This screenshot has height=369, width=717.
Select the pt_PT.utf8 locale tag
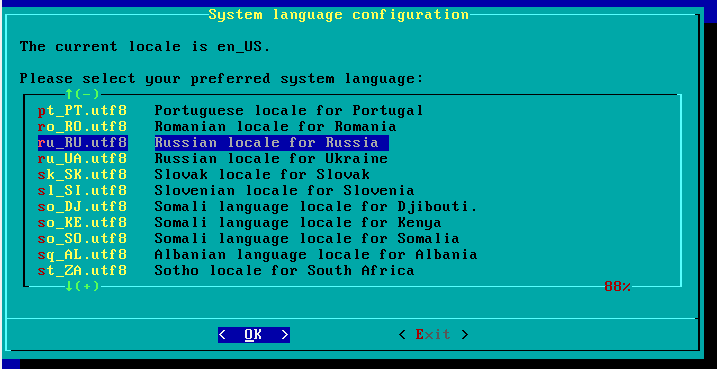[x=82, y=111]
